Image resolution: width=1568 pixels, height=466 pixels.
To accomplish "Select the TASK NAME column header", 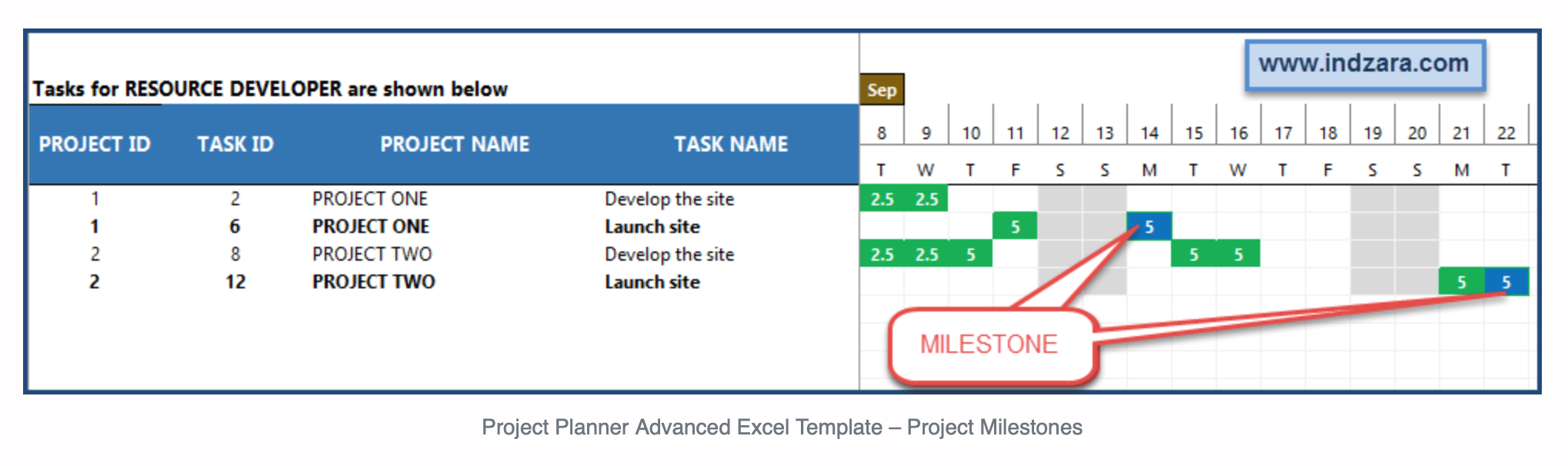I will point(731,145).
